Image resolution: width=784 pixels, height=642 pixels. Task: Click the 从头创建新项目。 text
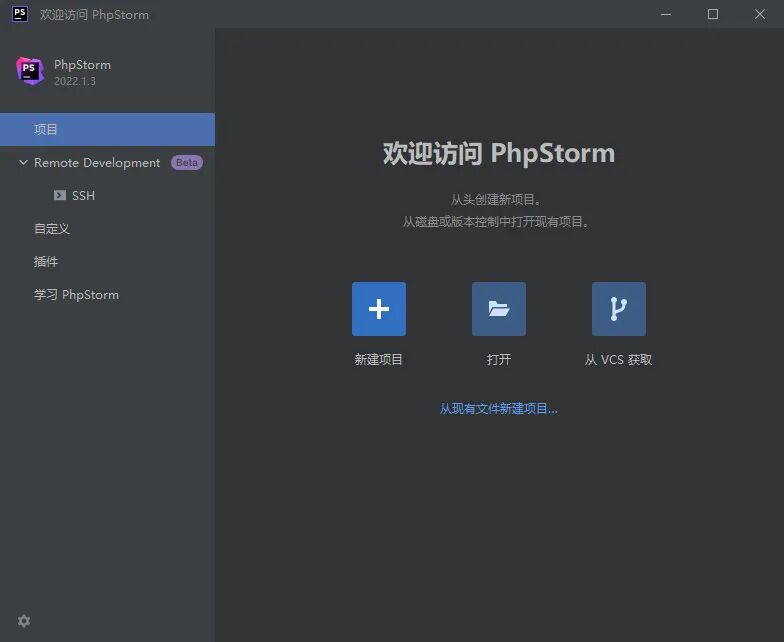coord(496,200)
